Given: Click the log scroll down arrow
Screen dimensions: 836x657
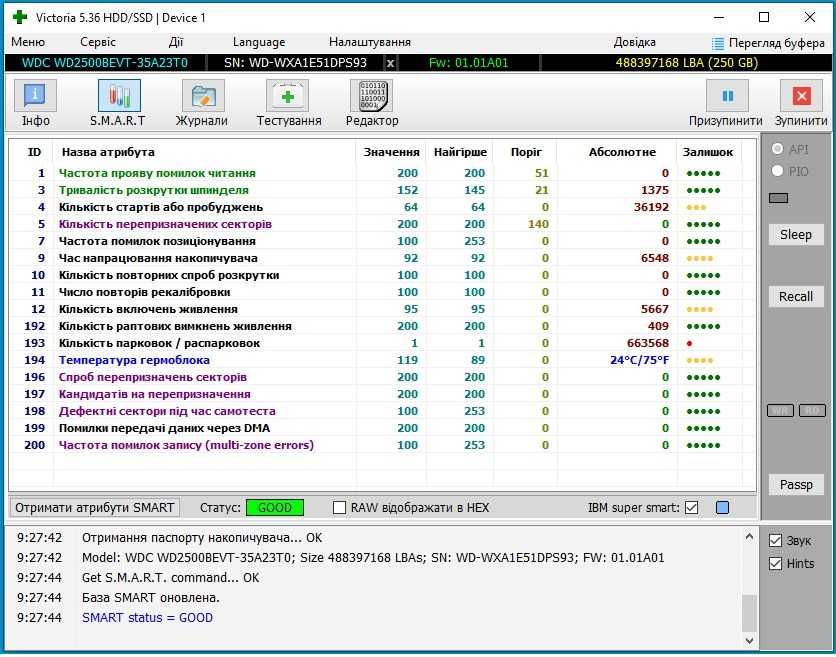Looking at the screenshot, I should (x=749, y=640).
